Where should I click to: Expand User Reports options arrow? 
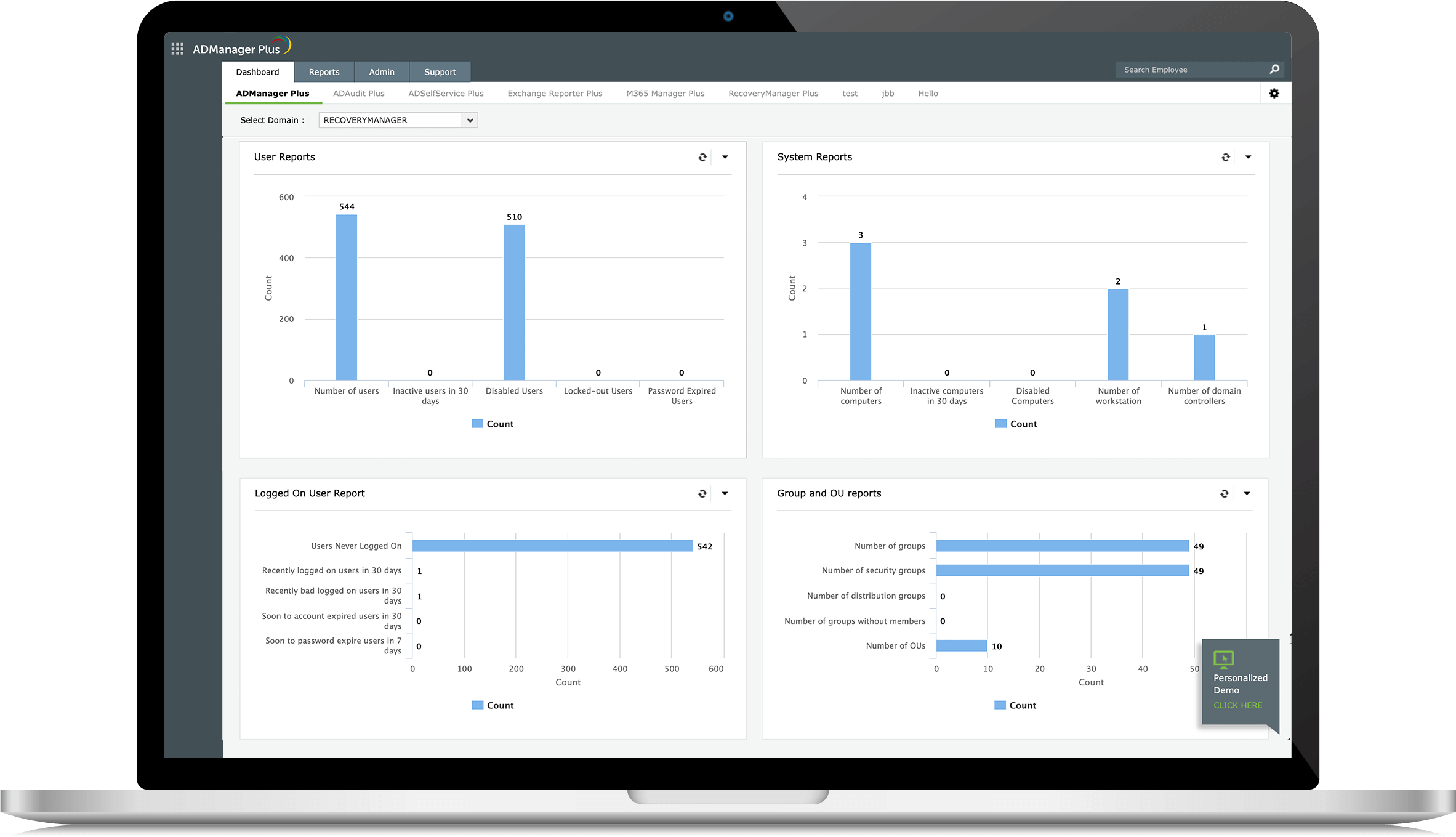725,158
